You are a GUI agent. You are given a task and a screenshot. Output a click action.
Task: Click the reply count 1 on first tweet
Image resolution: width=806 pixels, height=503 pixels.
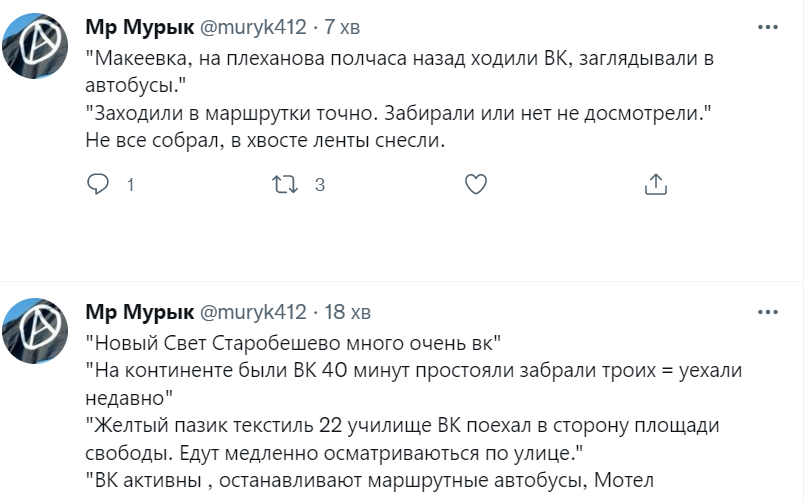pyautogui.click(x=129, y=185)
